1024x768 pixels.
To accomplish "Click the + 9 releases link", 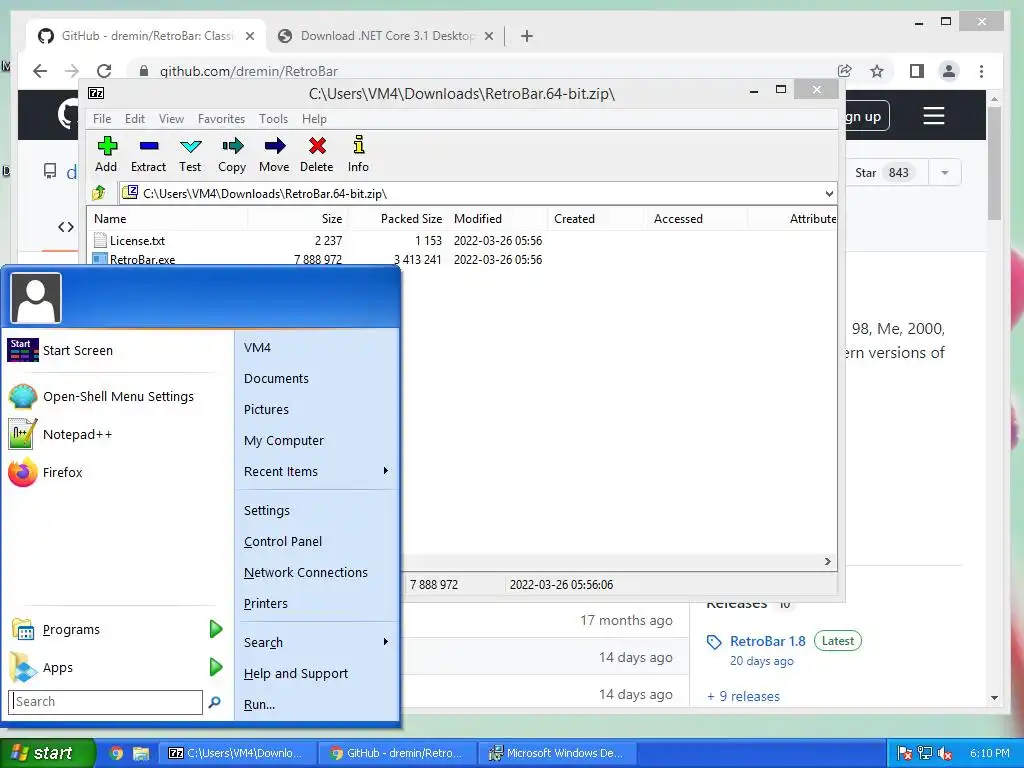I will point(743,696).
